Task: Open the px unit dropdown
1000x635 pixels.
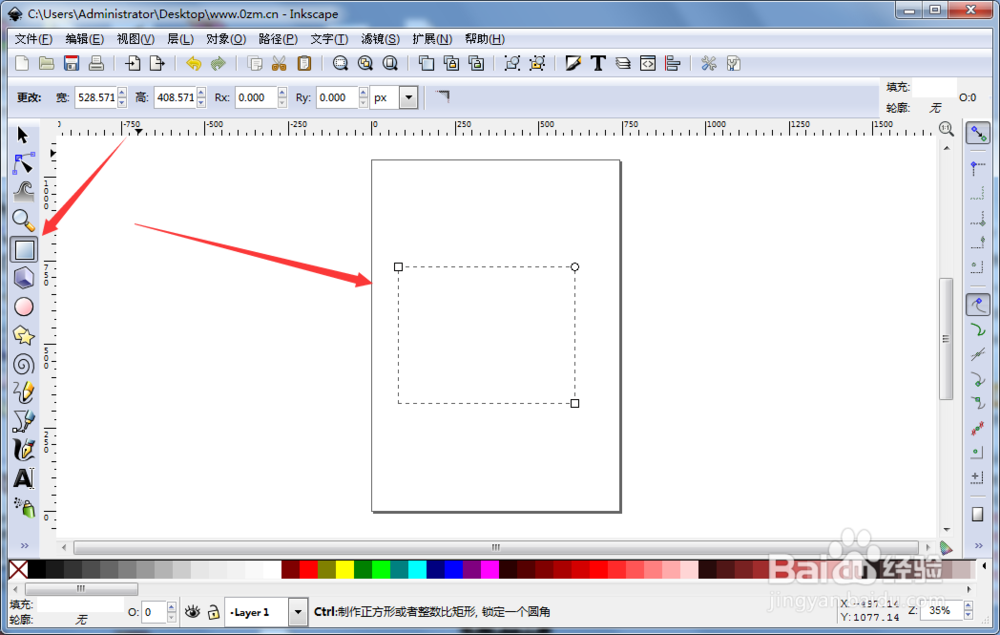Action: click(408, 98)
